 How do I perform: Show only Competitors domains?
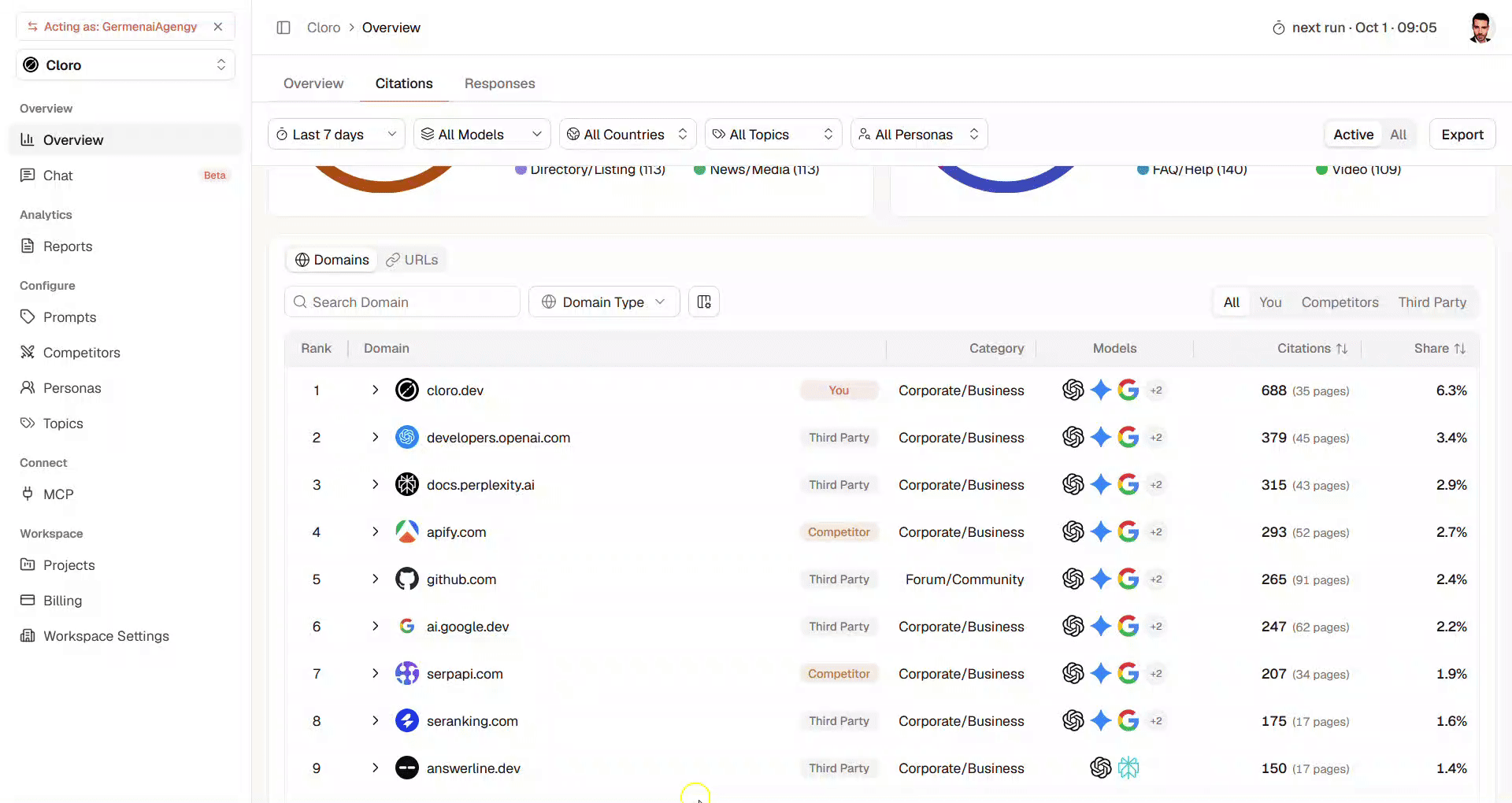(1340, 302)
